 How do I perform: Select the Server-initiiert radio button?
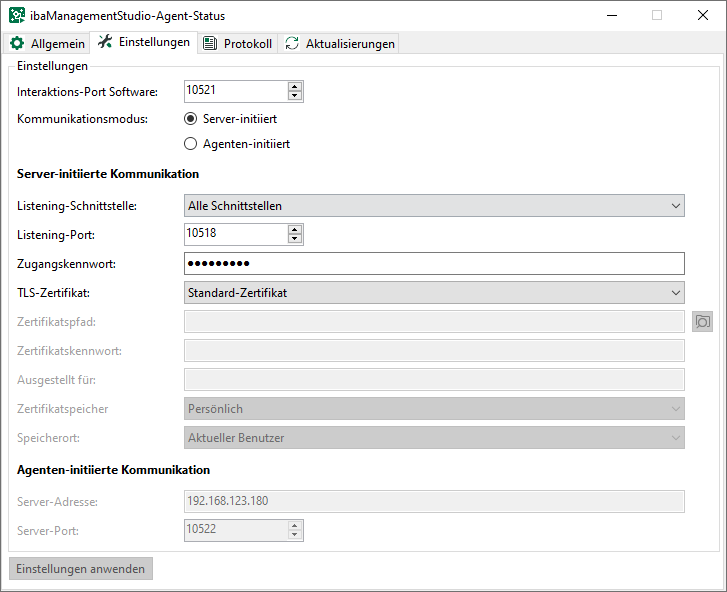(191, 119)
